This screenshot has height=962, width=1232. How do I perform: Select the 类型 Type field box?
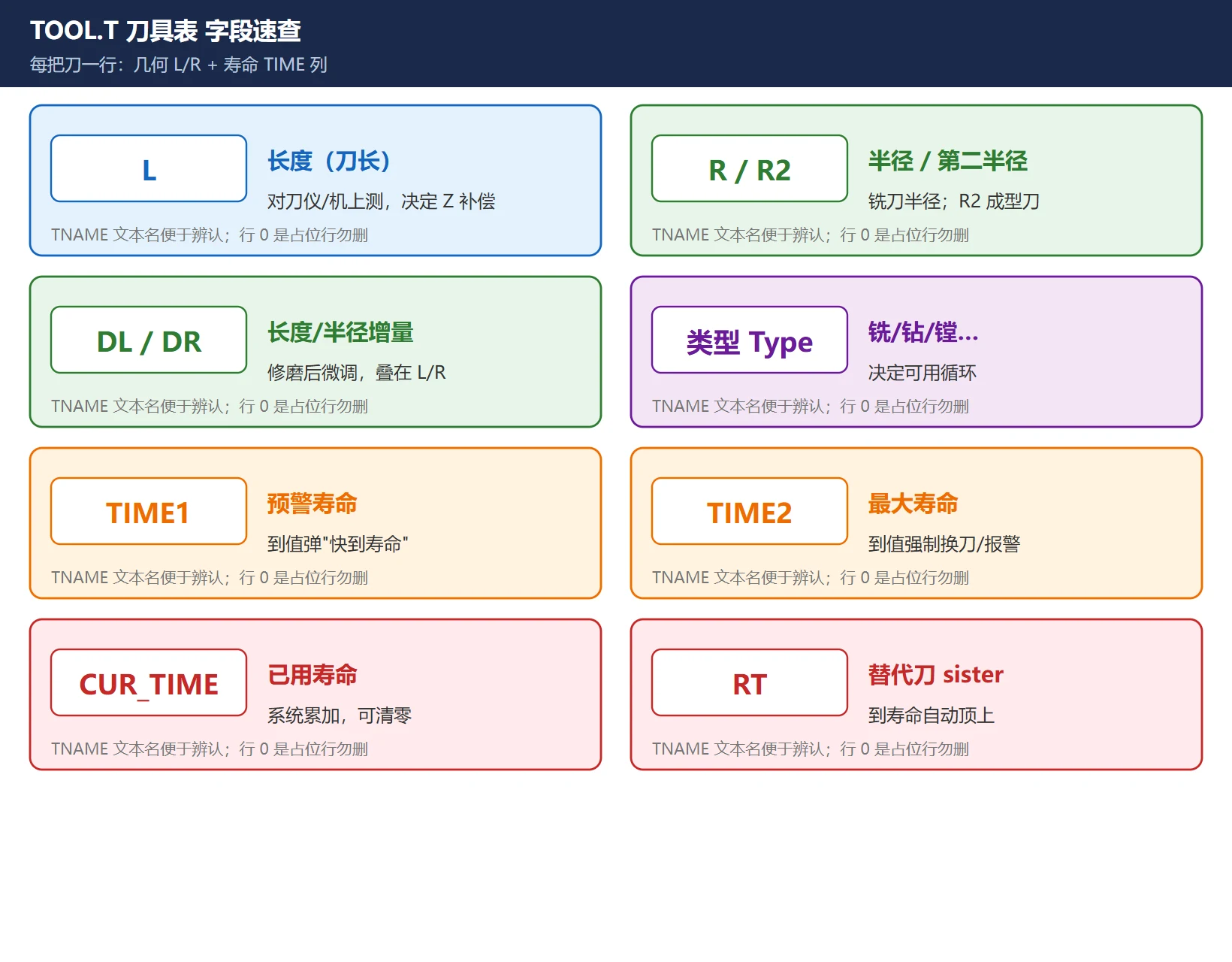750,340
